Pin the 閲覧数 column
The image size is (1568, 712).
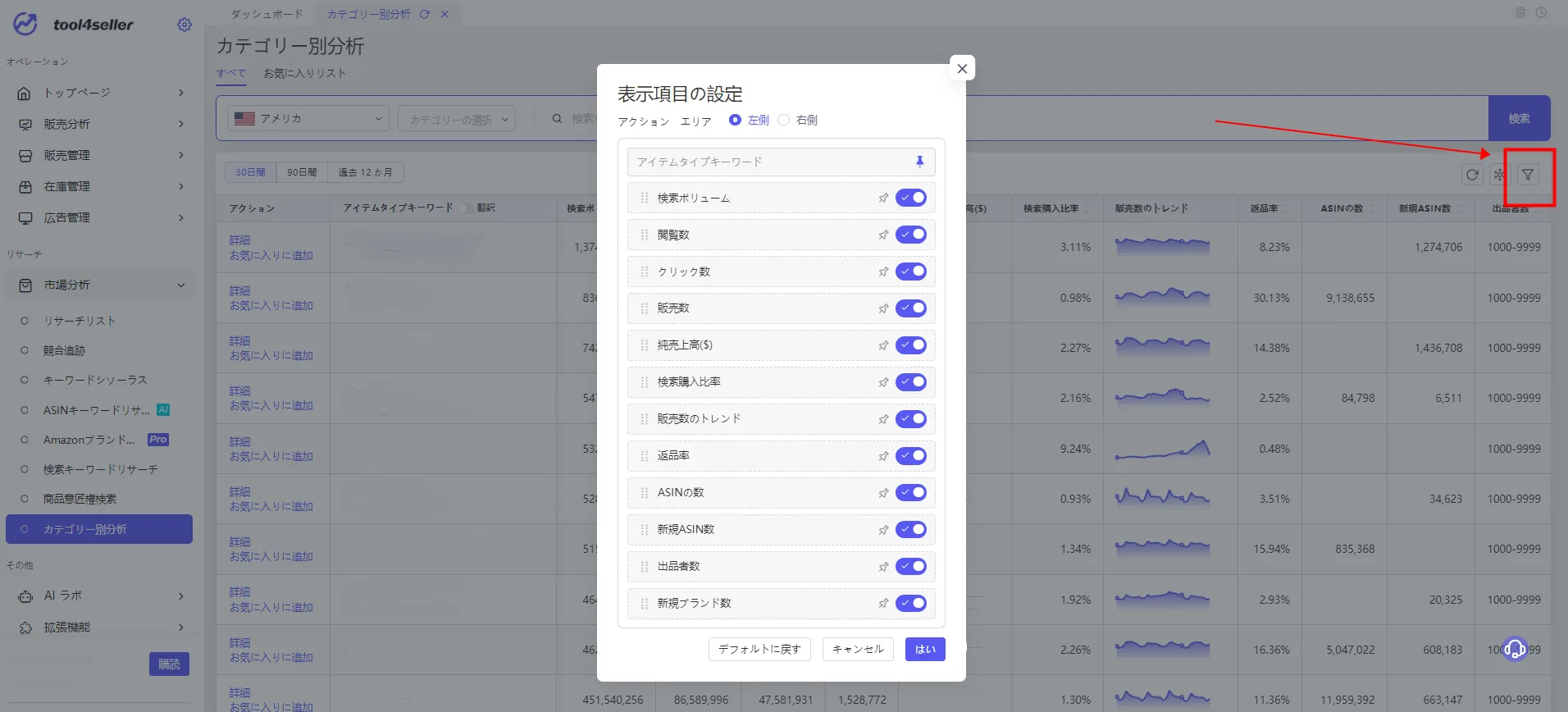tap(883, 235)
